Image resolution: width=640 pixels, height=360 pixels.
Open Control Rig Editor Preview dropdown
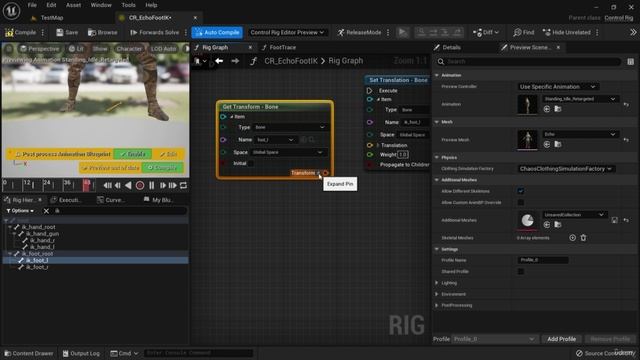pyautogui.click(x=287, y=32)
